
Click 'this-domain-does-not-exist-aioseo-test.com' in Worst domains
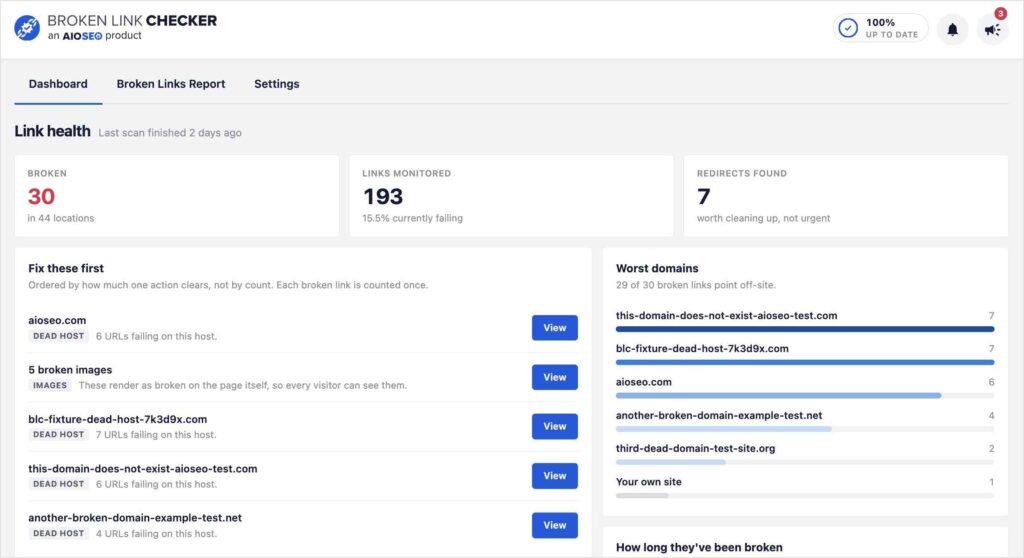[726, 316]
